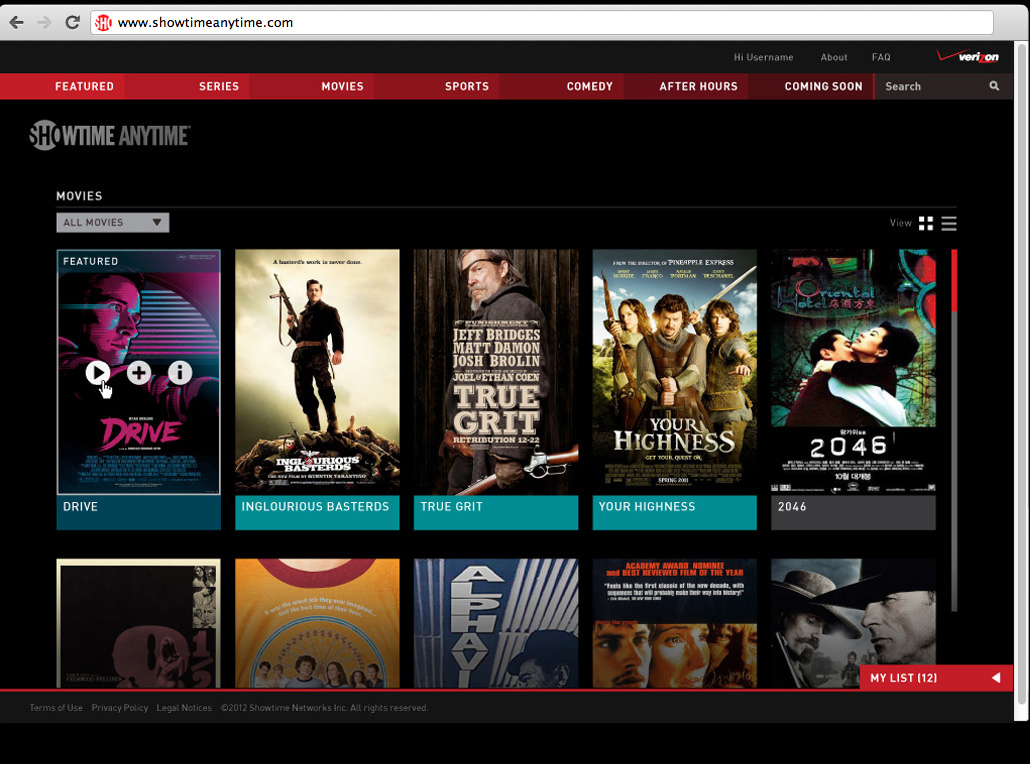The height and width of the screenshot is (764, 1030).
Task: Click the Hi Username link
Action: [x=763, y=57]
